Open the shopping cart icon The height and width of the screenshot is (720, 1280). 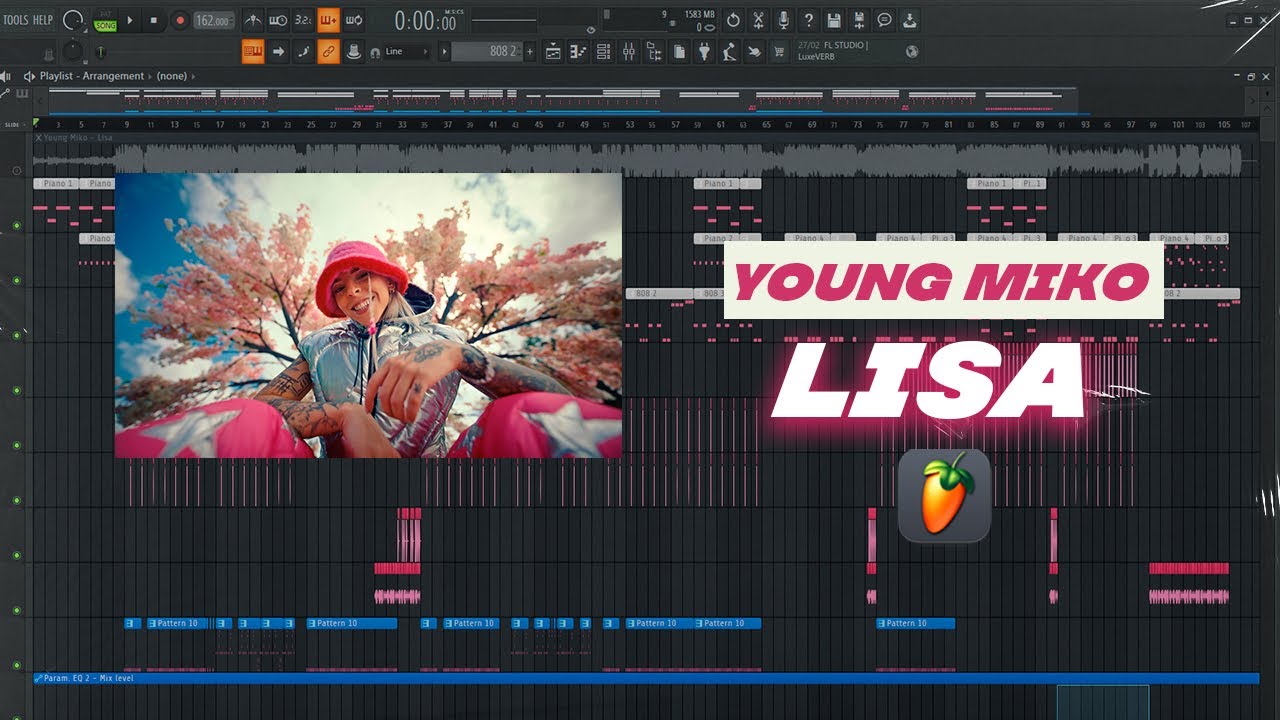pyautogui.click(x=780, y=52)
